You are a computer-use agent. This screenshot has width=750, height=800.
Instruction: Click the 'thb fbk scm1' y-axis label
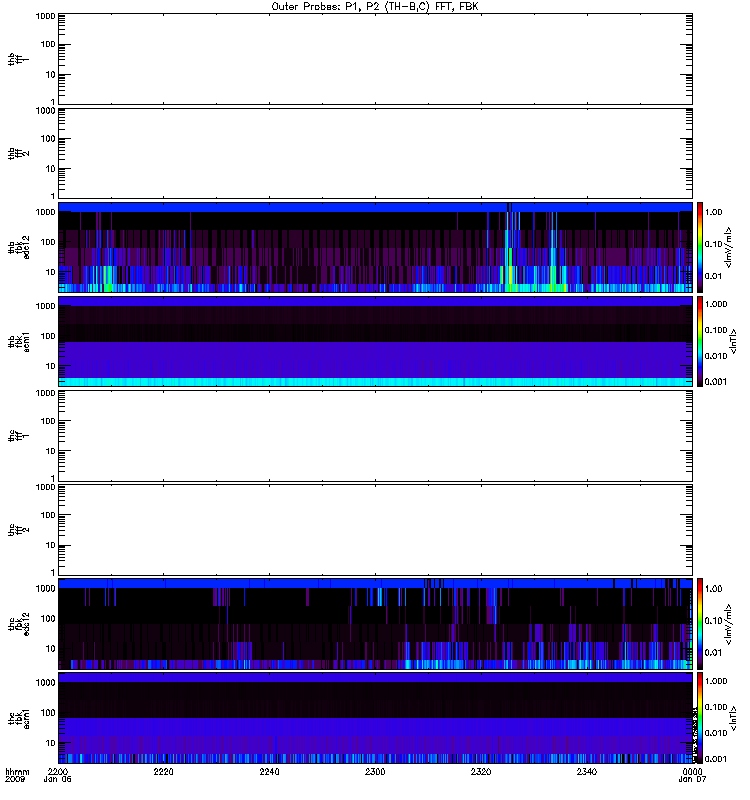coord(18,341)
